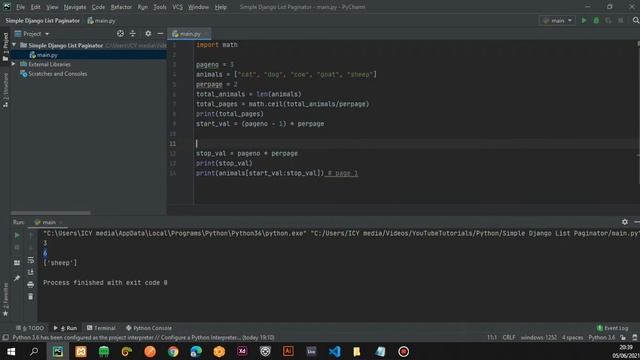The width and height of the screenshot is (640, 360).
Task: Pin the Run tab with the pin icon
Action: click(17, 278)
